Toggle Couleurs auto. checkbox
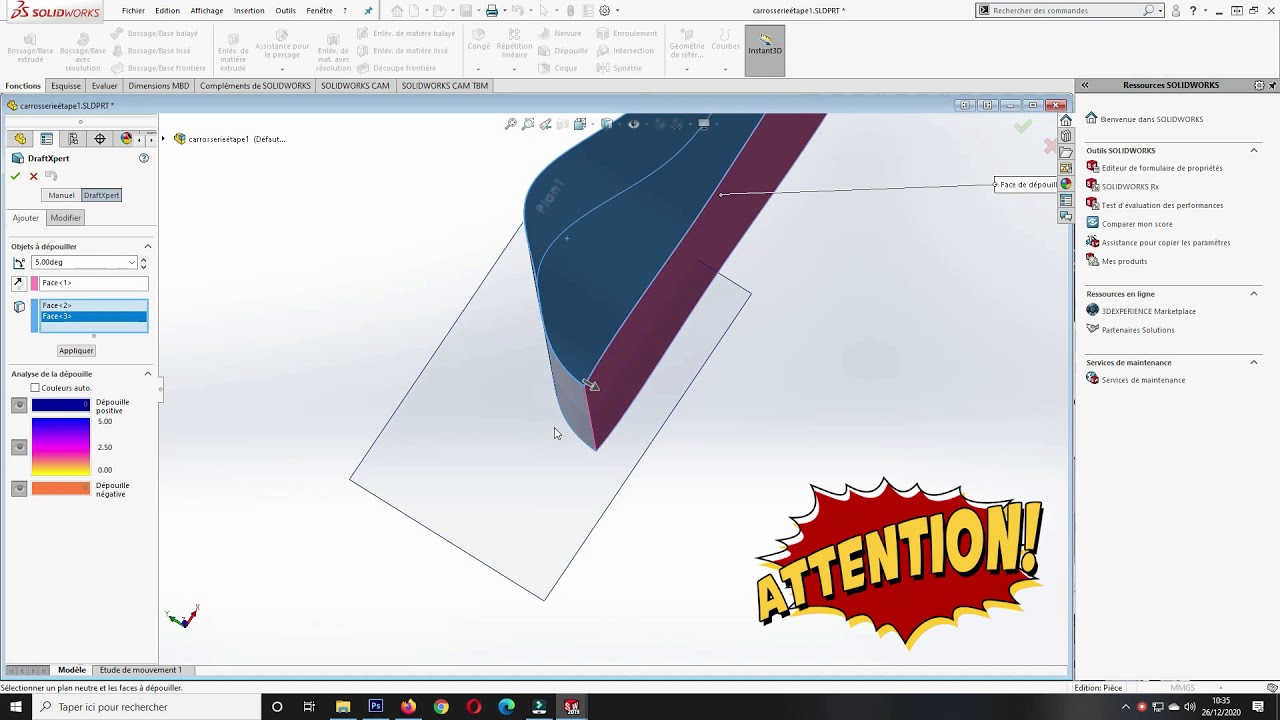1280x720 pixels. pyautogui.click(x=35, y=388)
